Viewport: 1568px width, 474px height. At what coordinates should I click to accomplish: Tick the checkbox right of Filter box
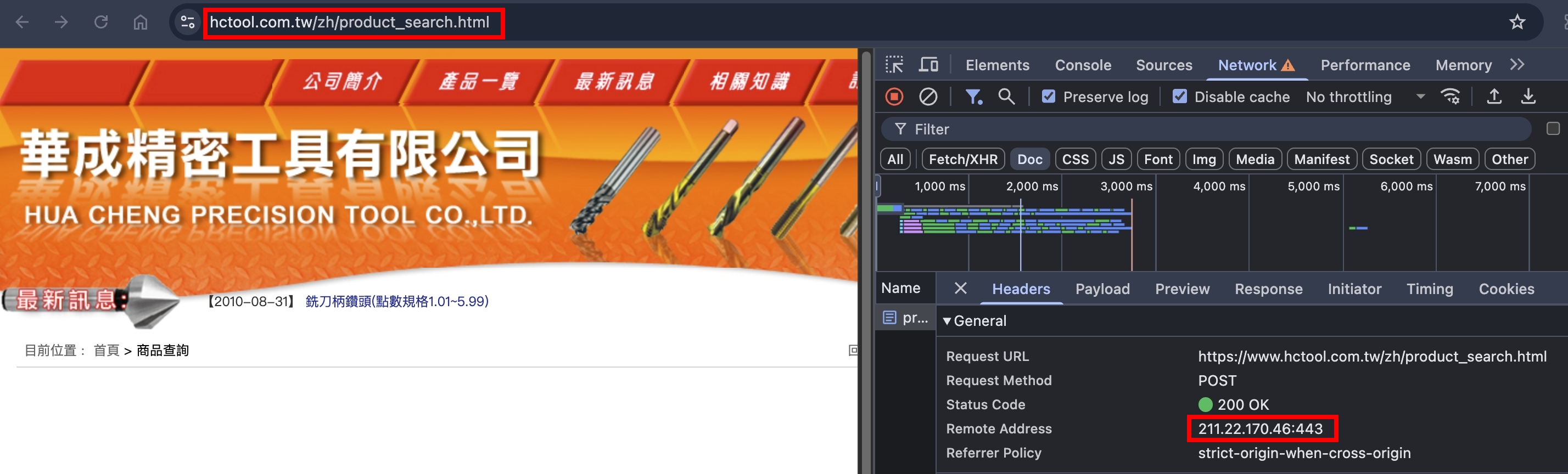point(1553,129)
